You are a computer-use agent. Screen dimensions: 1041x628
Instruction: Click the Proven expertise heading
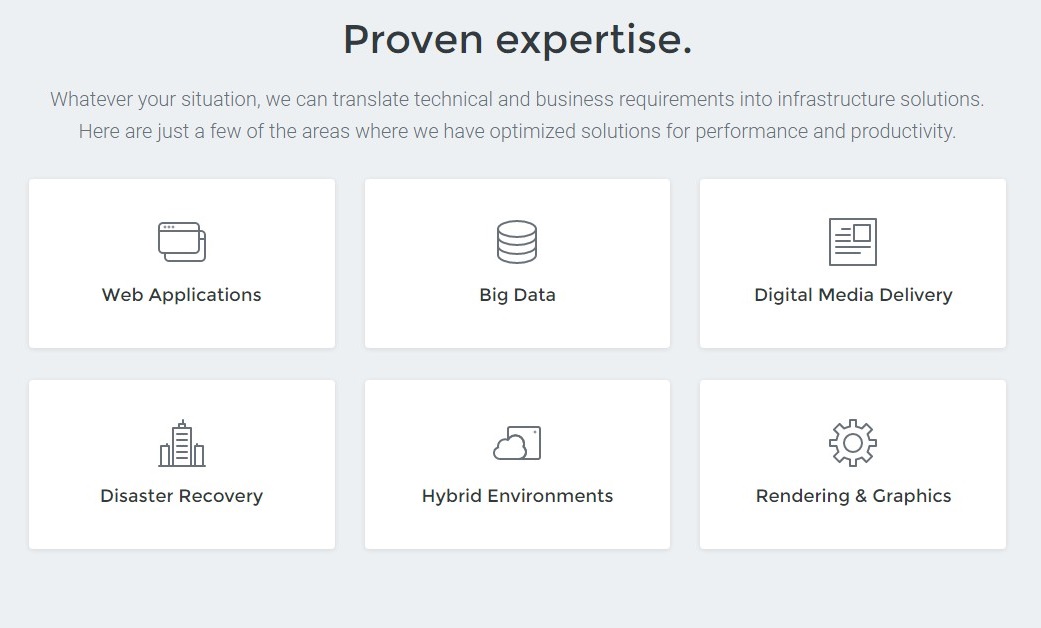click(517, 40)
